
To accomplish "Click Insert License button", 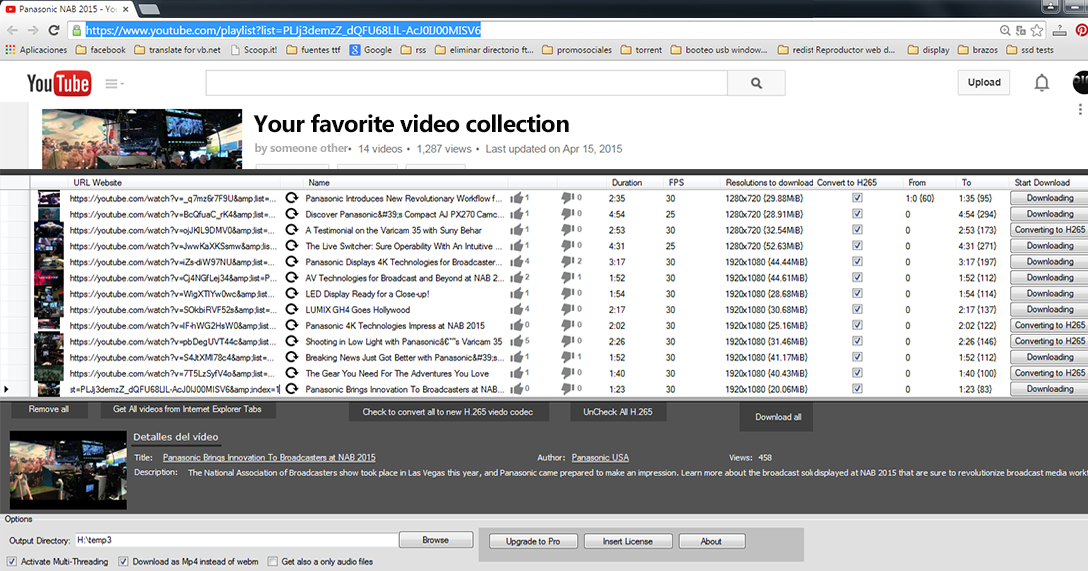I will point(627,541).
